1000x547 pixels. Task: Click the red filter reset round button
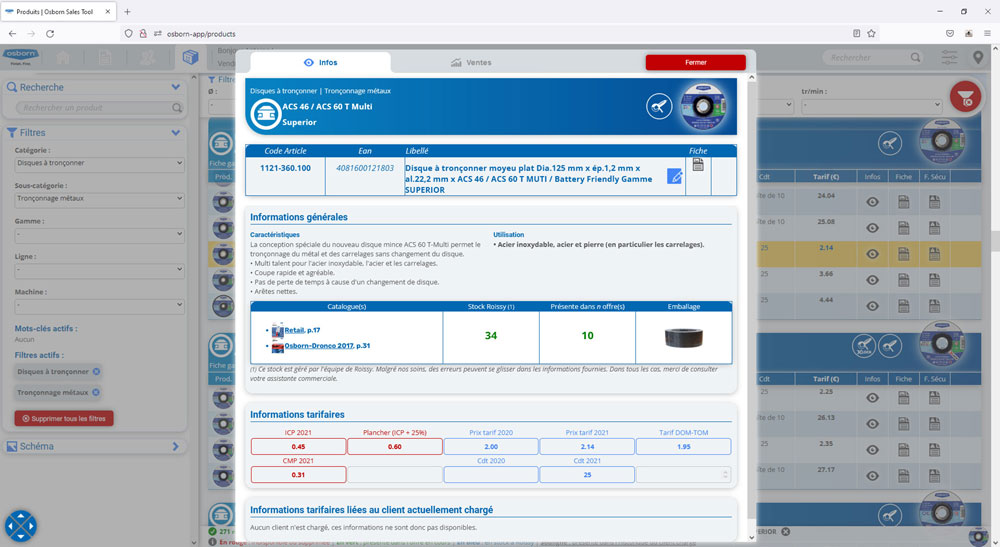966,97
